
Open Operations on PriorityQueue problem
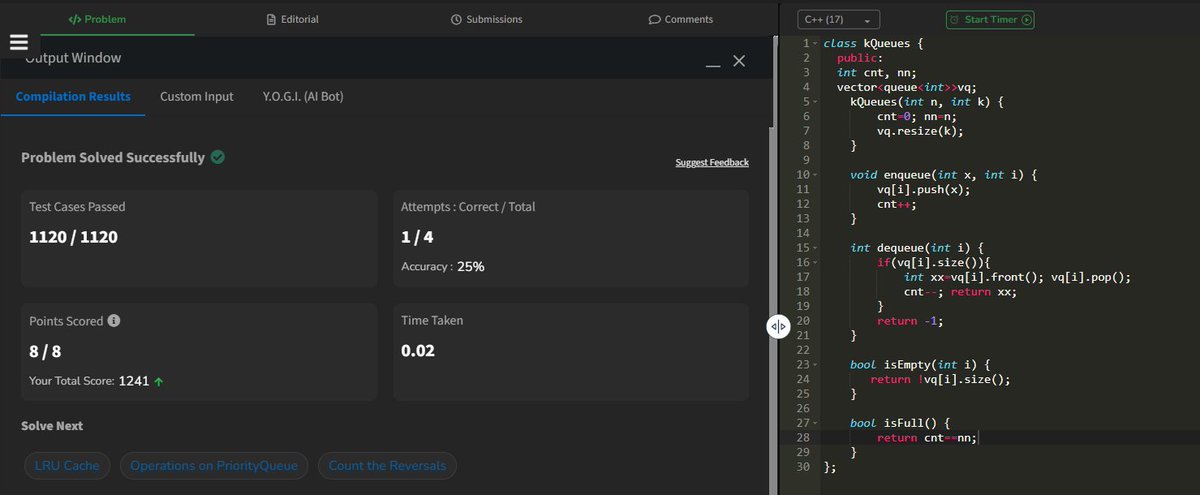click(214, 466)
